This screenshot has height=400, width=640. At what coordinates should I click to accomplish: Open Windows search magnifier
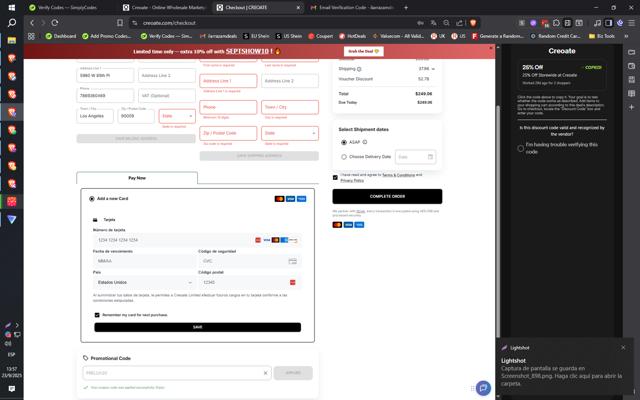click(x=11, y=22)
